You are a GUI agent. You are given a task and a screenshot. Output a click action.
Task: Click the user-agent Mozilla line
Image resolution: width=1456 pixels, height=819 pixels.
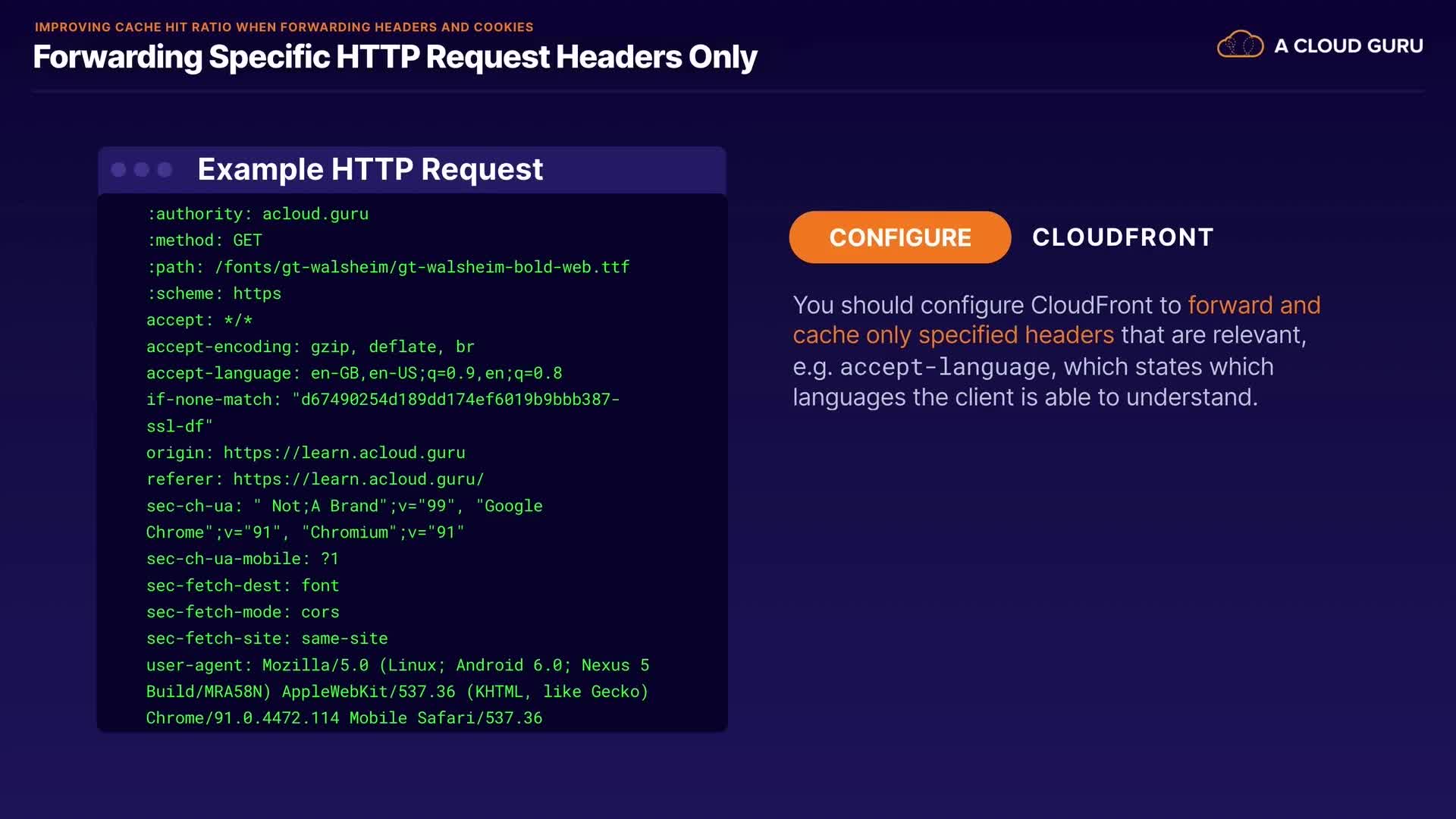click(x=397, y=665)
